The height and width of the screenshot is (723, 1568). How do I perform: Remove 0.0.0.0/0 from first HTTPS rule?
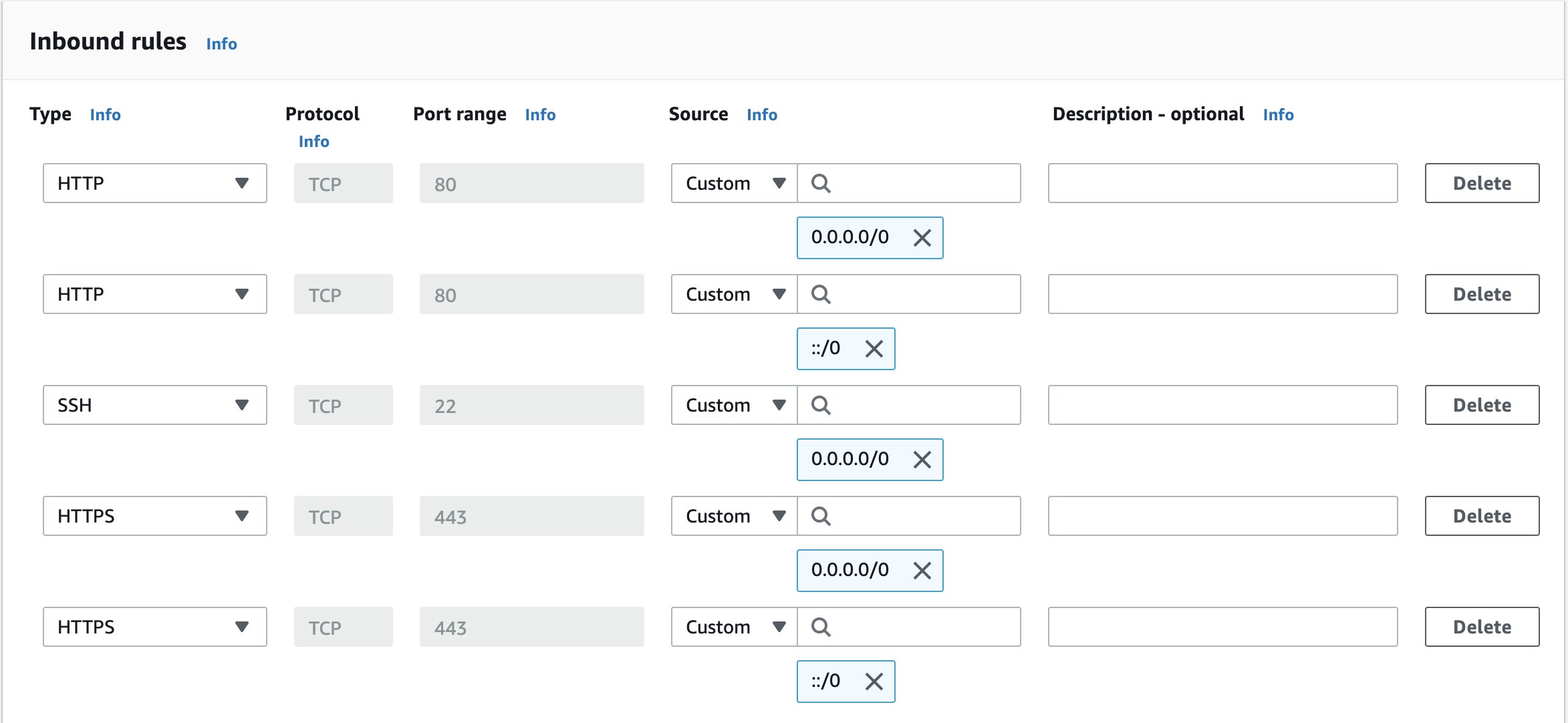click(x=922, y=571)
